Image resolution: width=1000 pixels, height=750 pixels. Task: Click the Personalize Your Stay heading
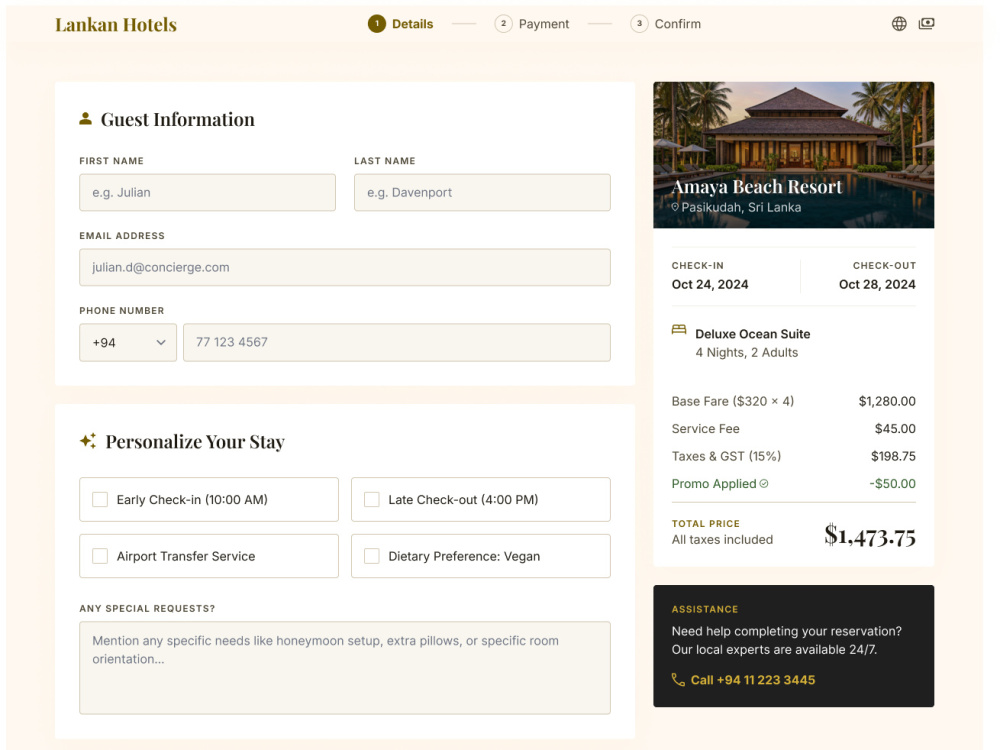[195, 441]
